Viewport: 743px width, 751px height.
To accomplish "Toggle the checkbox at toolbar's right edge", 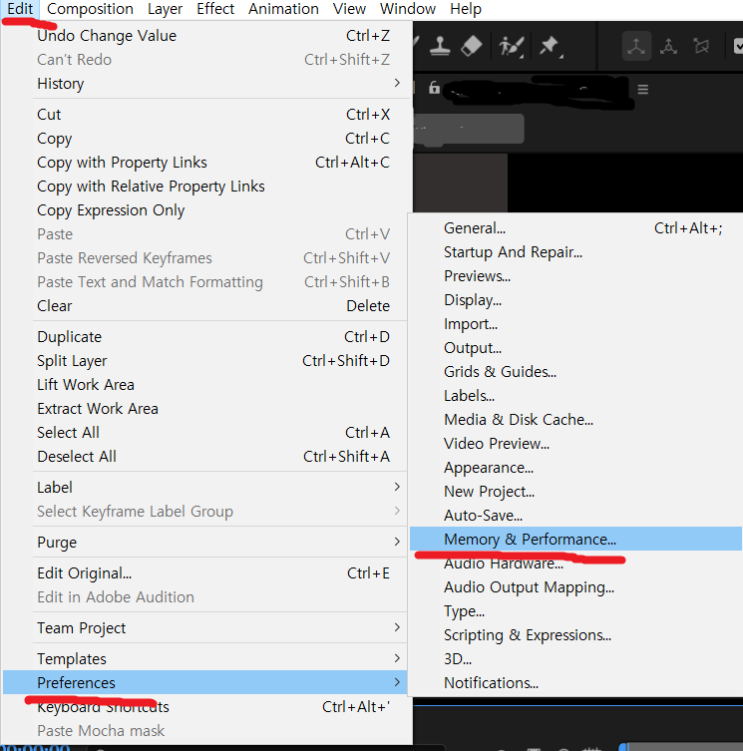I will point(737,46).
